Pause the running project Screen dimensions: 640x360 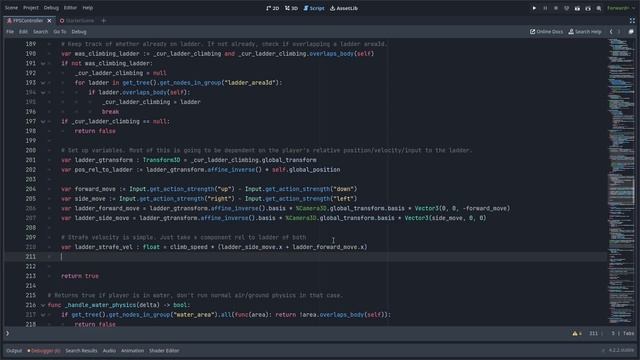pyautogui.click(x=545, y=8)
